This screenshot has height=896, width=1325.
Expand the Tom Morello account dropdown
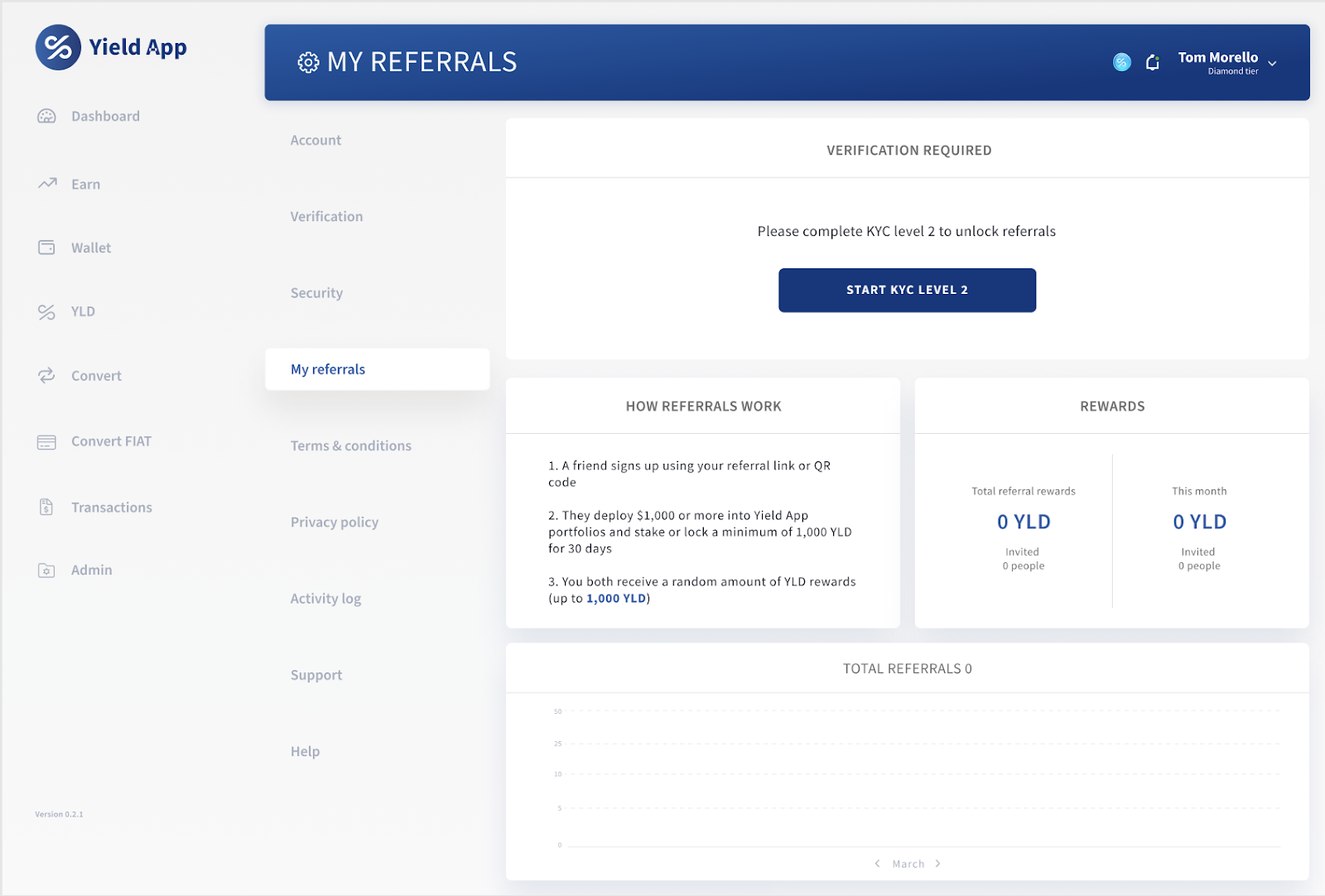tap(1272, 63)
